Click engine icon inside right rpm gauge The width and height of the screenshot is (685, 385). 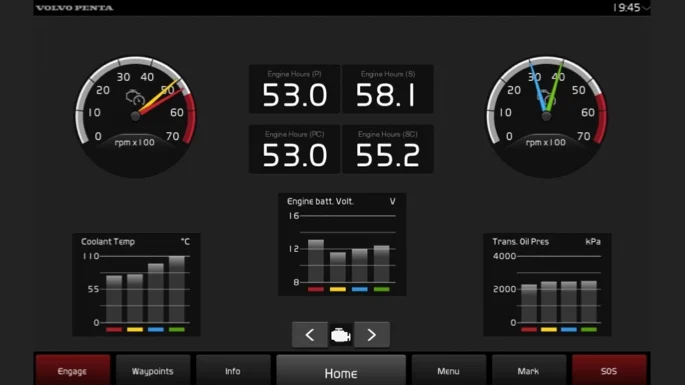point(546,97)
